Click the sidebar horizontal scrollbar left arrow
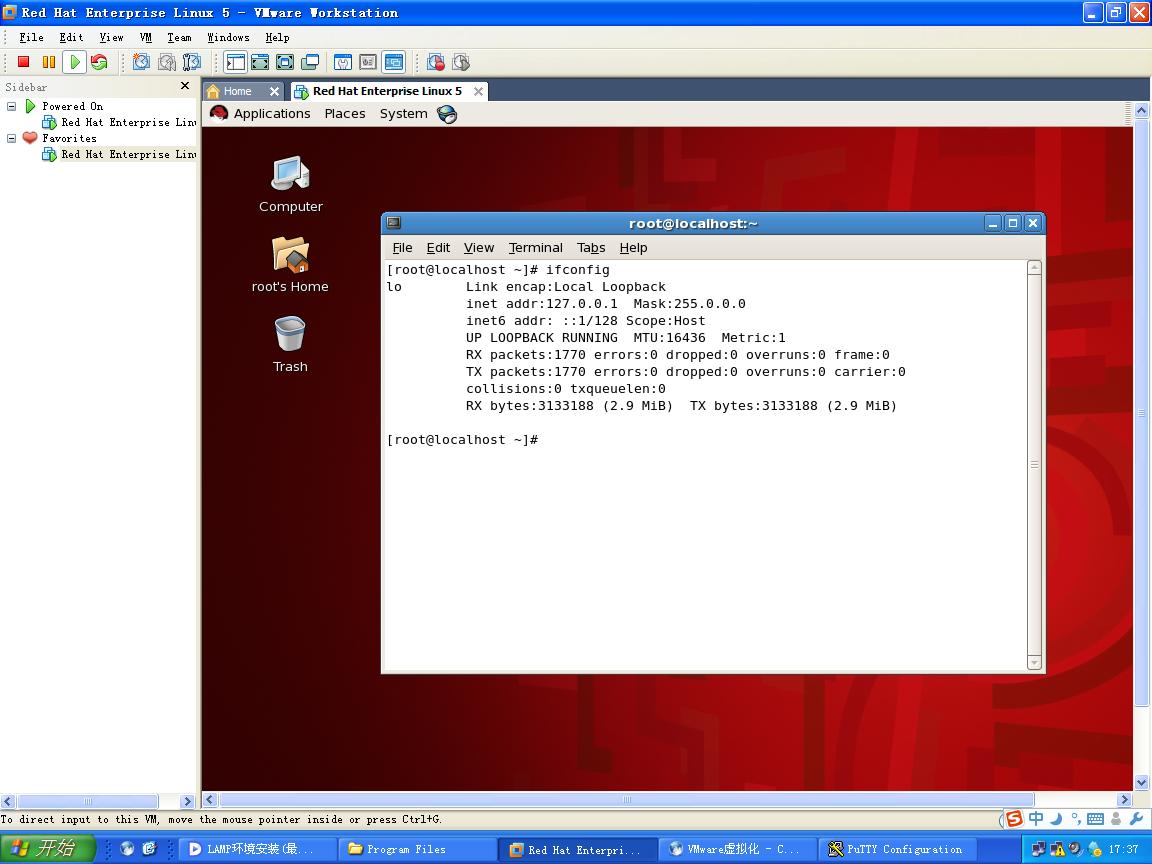The height and width of the screenshot is (864, 1152). 7,801
